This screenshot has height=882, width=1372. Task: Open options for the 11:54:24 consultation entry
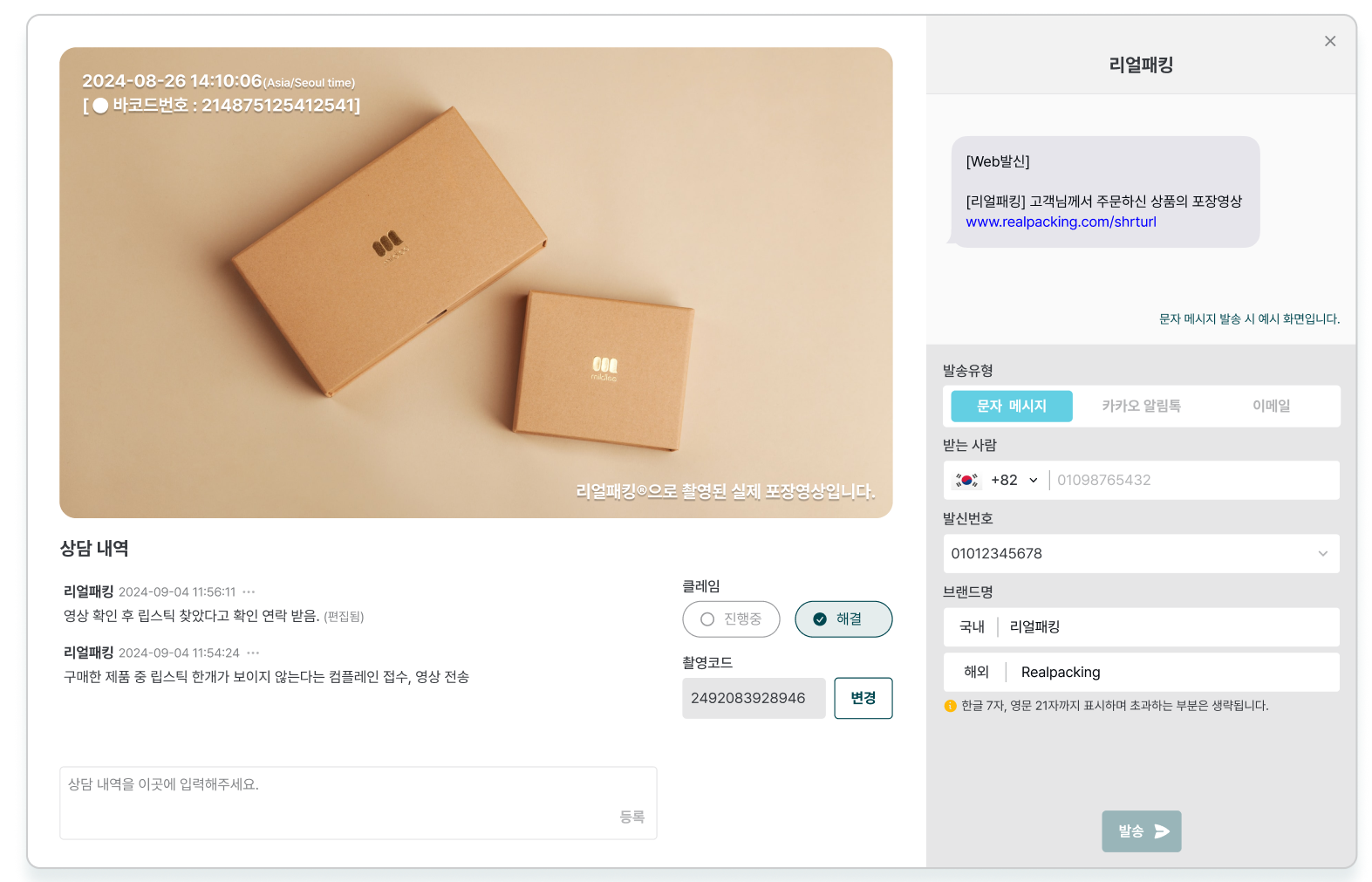(x=253, y=653)
